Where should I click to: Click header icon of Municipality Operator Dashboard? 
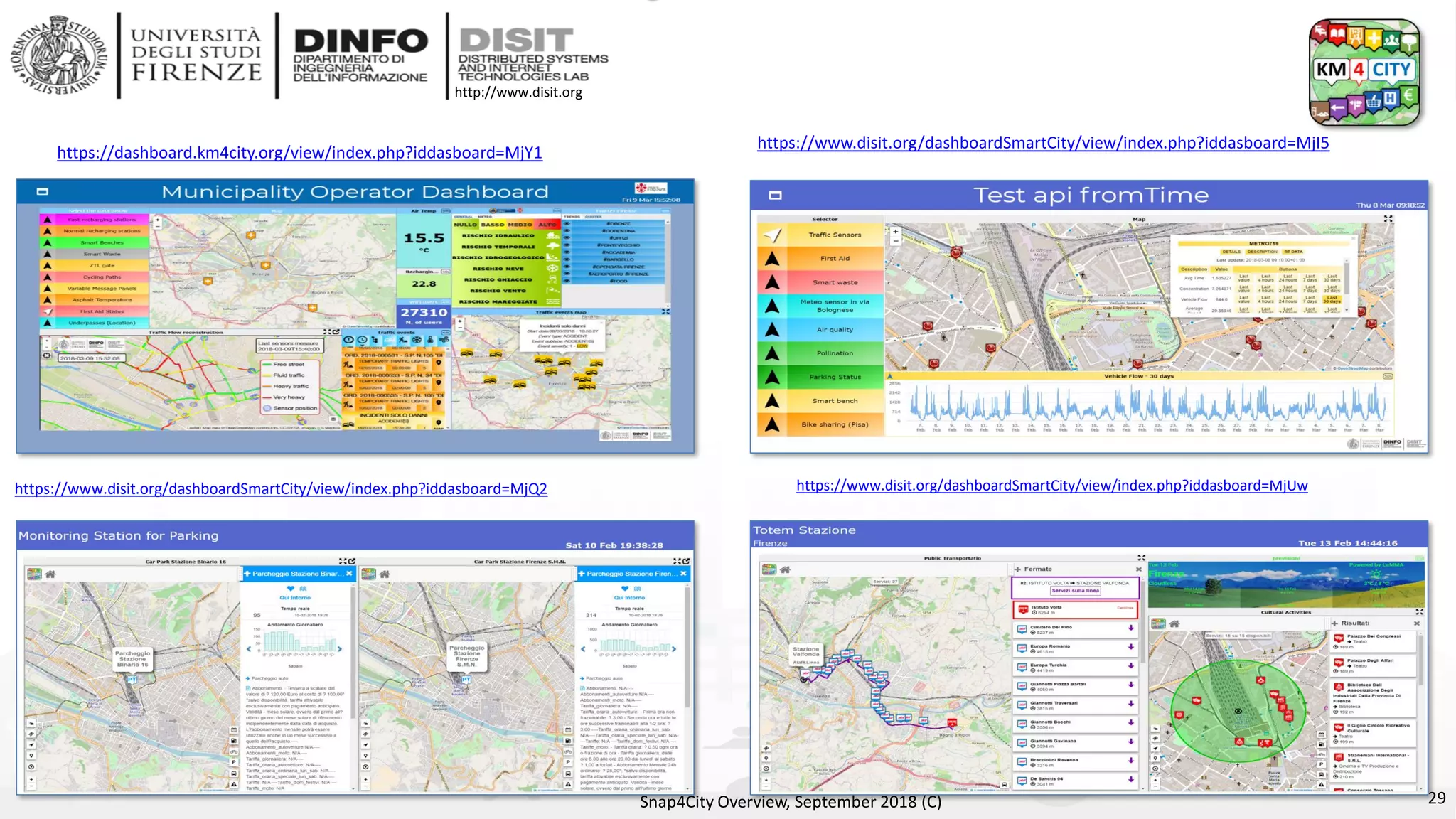(x=43, y=191)
